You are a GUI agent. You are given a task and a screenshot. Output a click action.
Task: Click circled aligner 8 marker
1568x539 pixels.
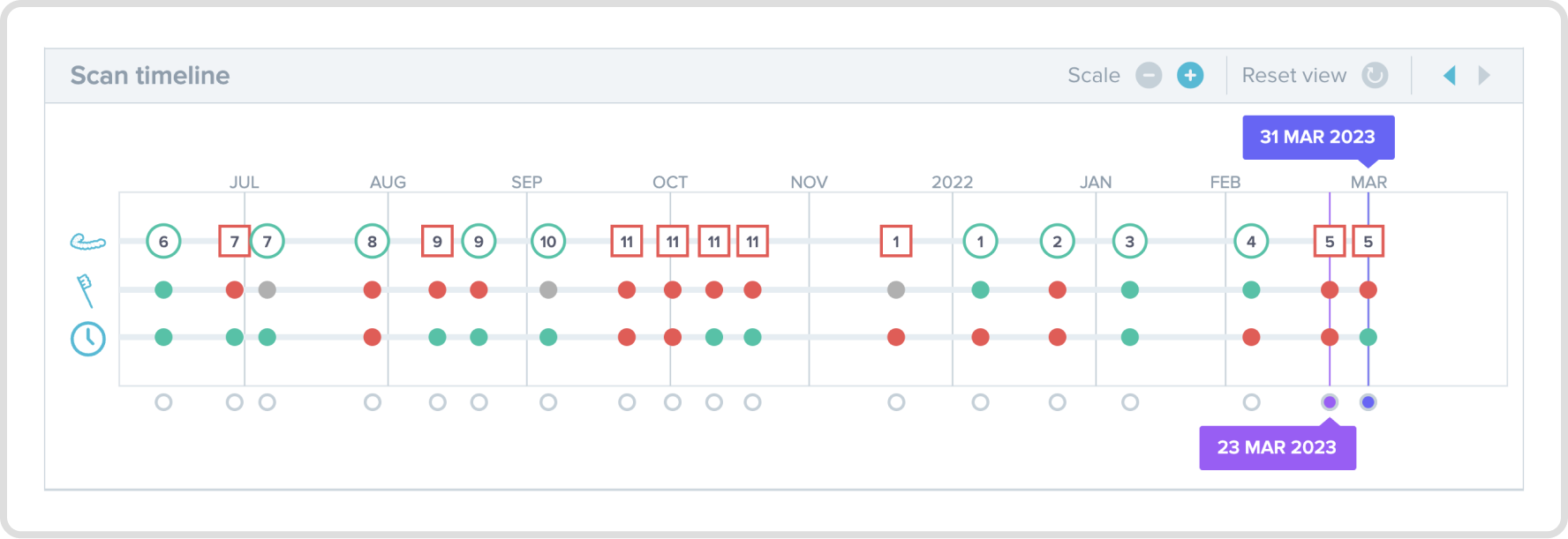tap(373, 242)
